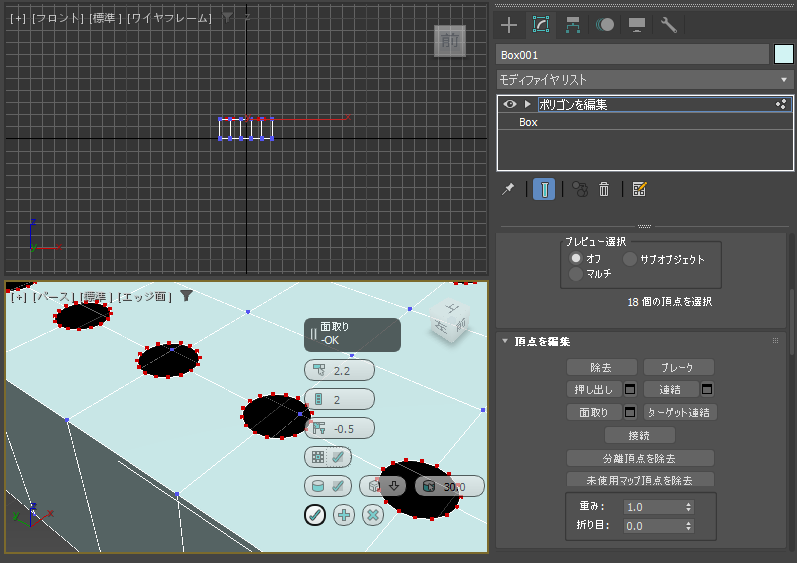Image resolution: width=797 pixels, height=563 pixels.
Task: Open Configure Modifier Sets icon
Action: coord(639,190)
